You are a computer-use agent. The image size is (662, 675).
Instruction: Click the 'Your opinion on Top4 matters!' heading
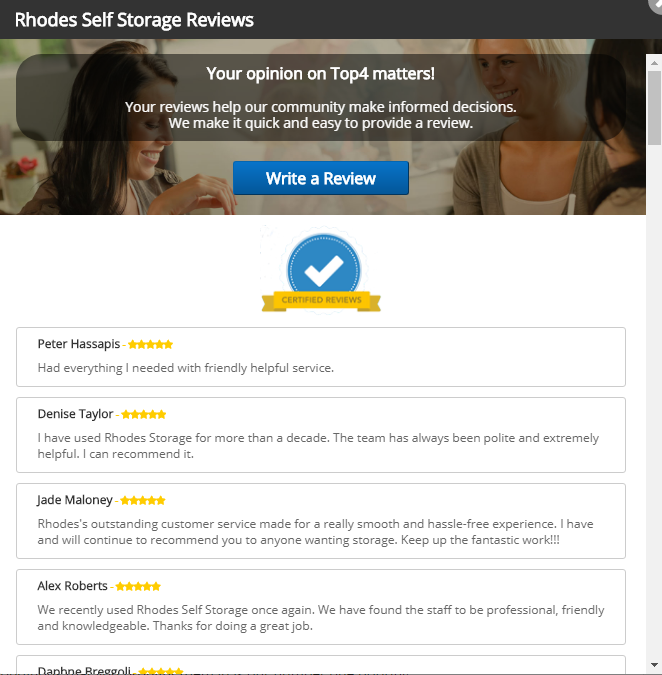[x=321, y=74]
